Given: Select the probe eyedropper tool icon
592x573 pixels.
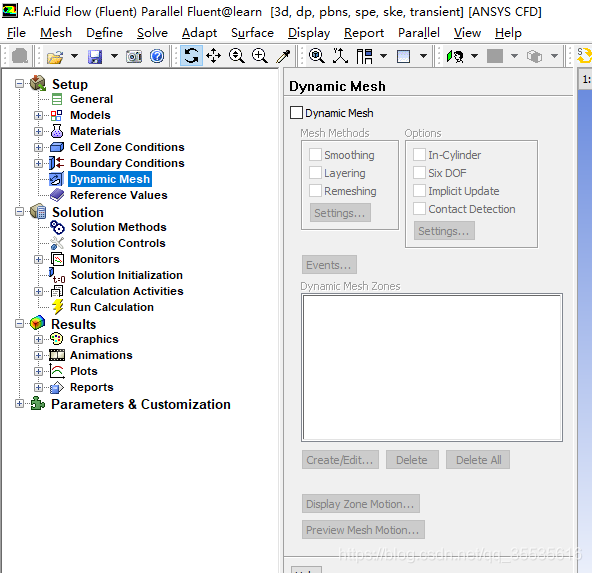Looking at the screenshot, I should pos(283,56).
